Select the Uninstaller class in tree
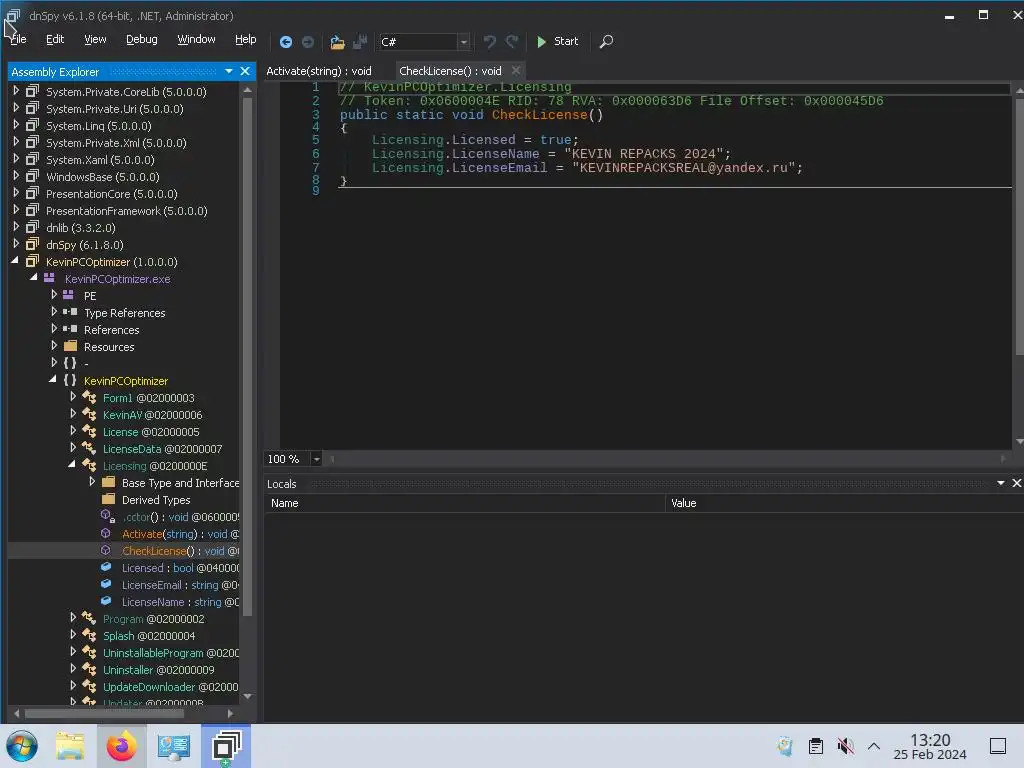The width and height of the screenshot is (1024, 768). point(159,669)
